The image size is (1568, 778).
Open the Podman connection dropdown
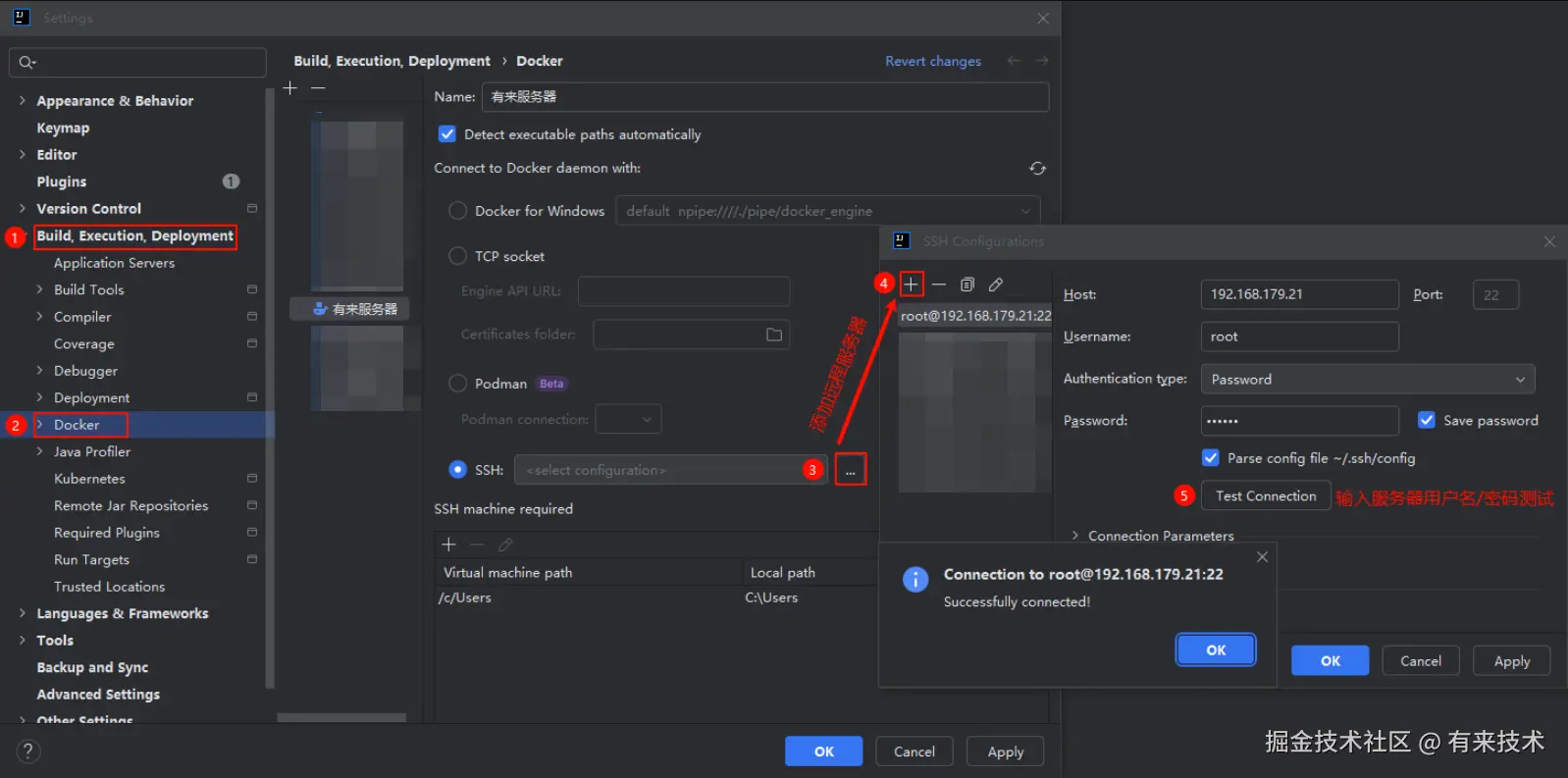(628, 420)
